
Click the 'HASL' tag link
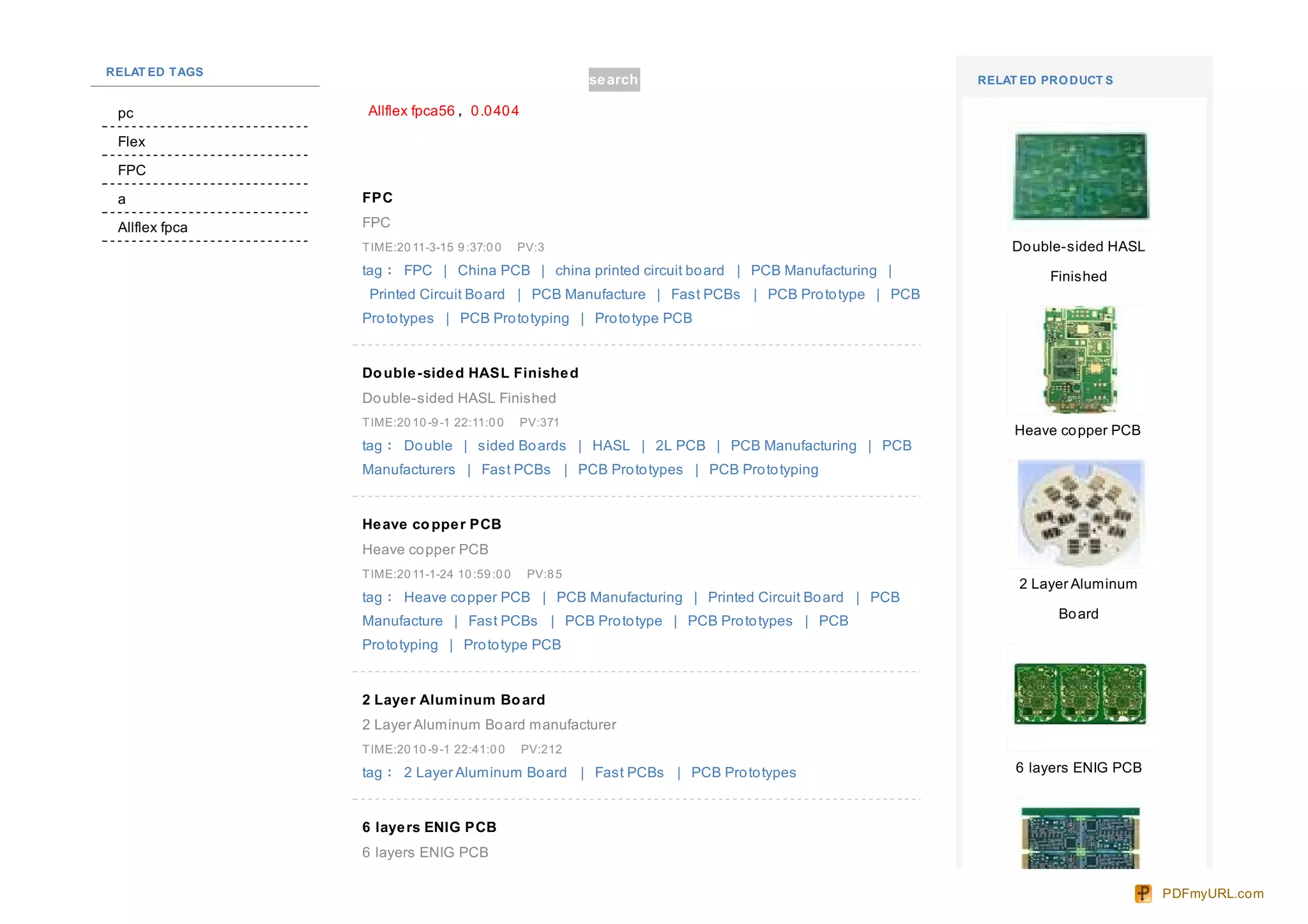[x=611, y=446]
